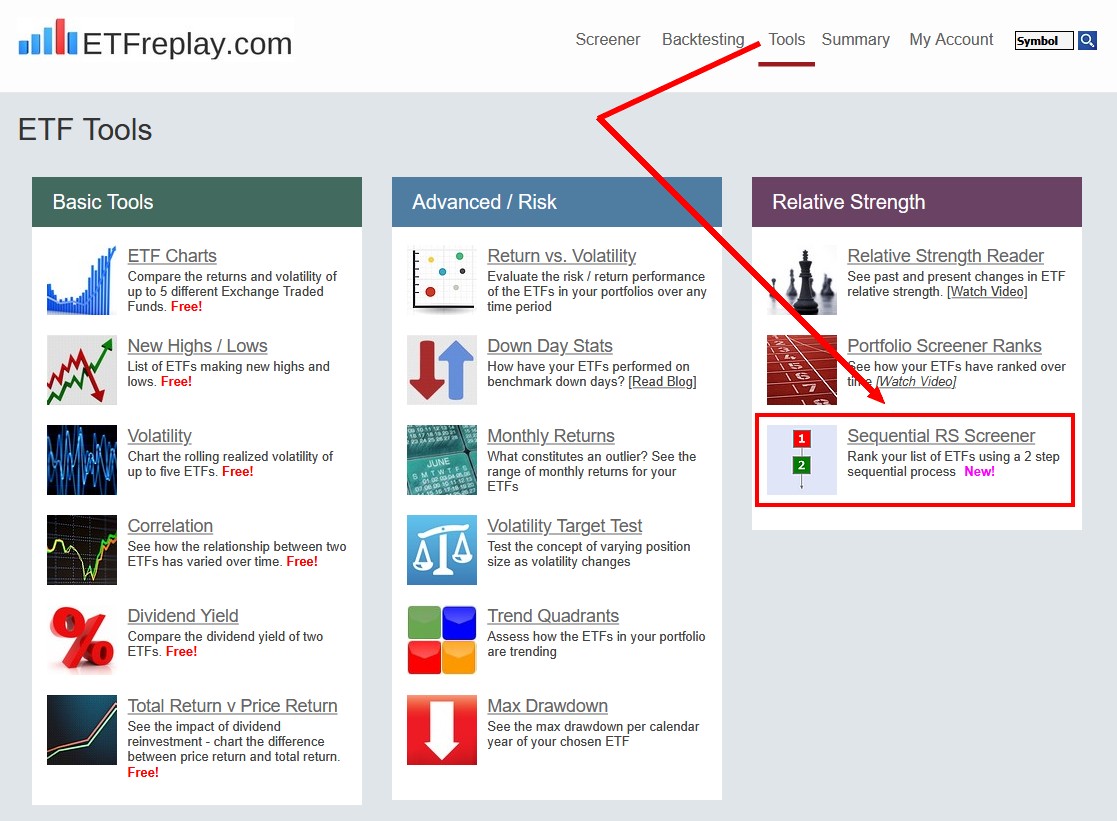Click the ETF Tools page heading
Image resolution: width=1117 pixels, height=821 pixels.
pos(85,130)
